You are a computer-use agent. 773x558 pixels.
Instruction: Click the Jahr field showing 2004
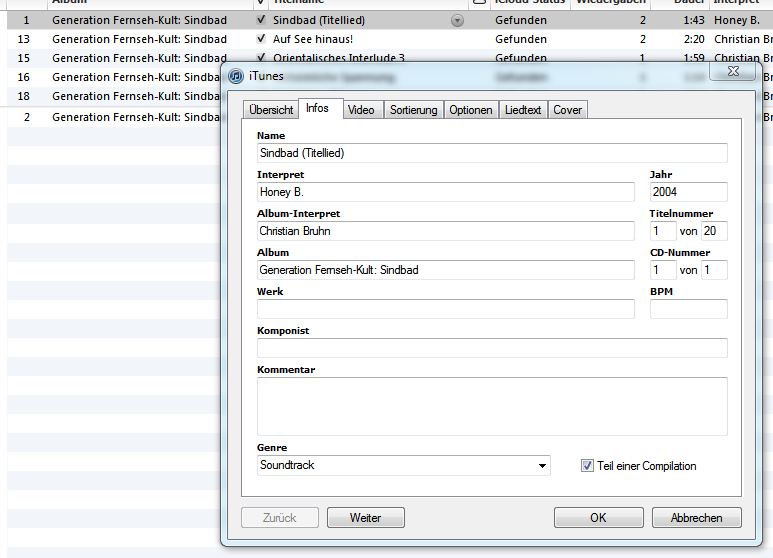tap(689, 192)
